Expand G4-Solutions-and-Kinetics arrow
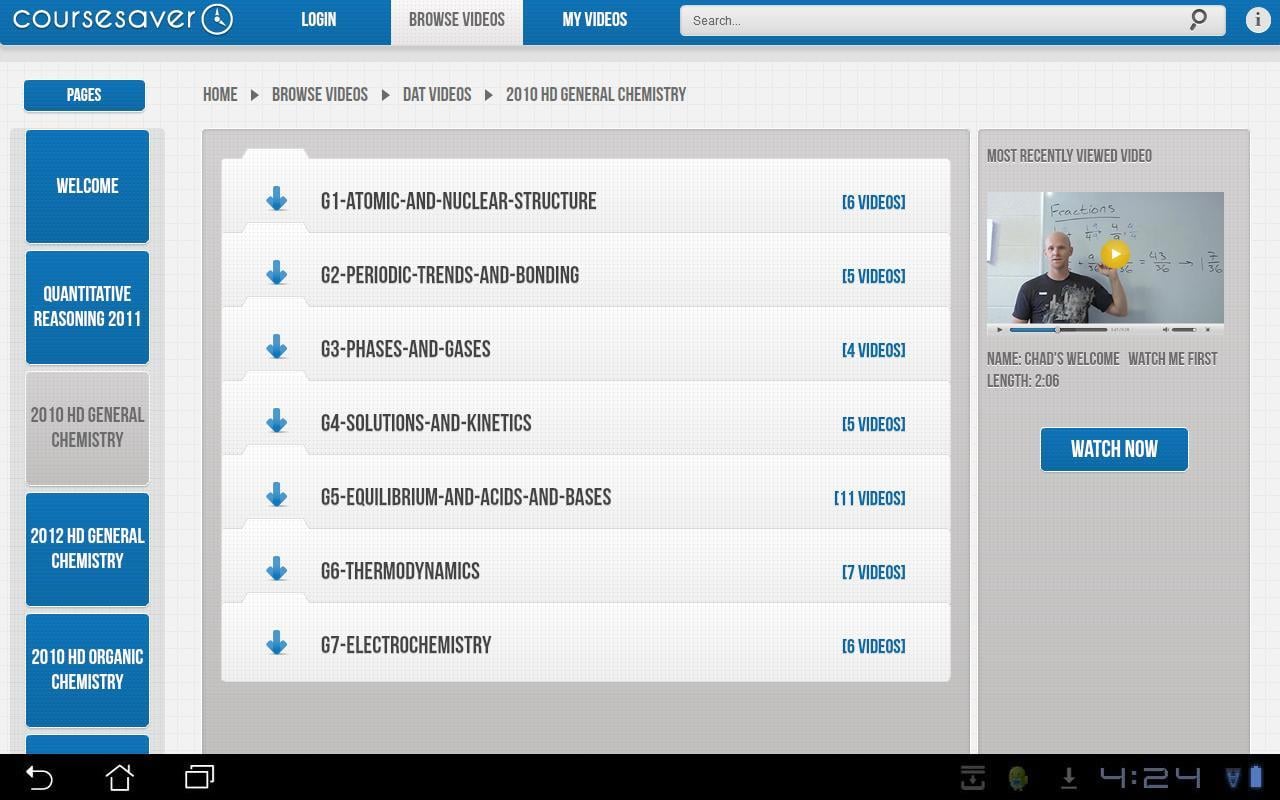This screenshot has width=1280, height=800. 277,421
